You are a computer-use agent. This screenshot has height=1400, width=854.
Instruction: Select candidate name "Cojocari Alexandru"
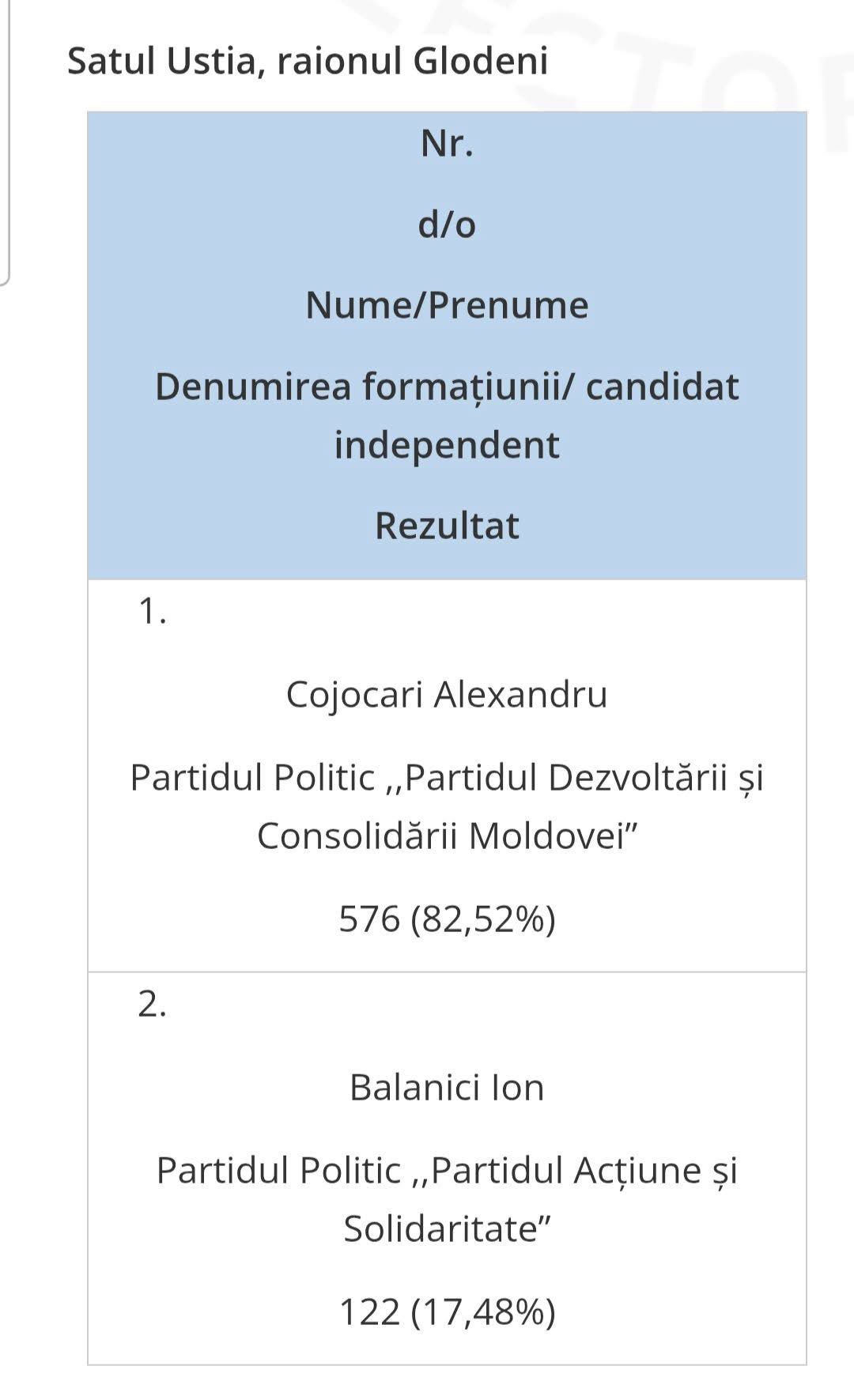447,695
